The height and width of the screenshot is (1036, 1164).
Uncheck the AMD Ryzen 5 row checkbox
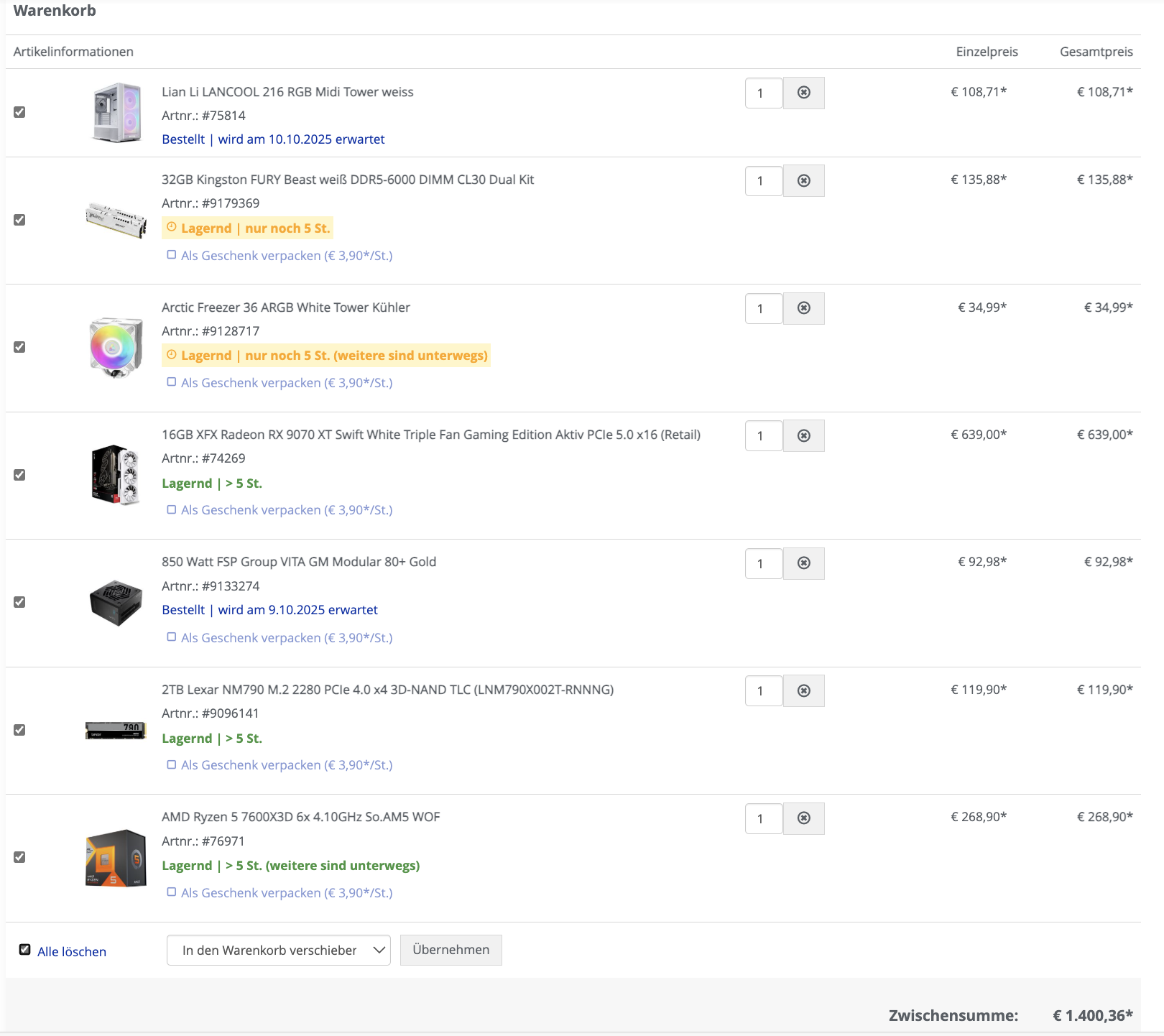click(x=19, y=857)
